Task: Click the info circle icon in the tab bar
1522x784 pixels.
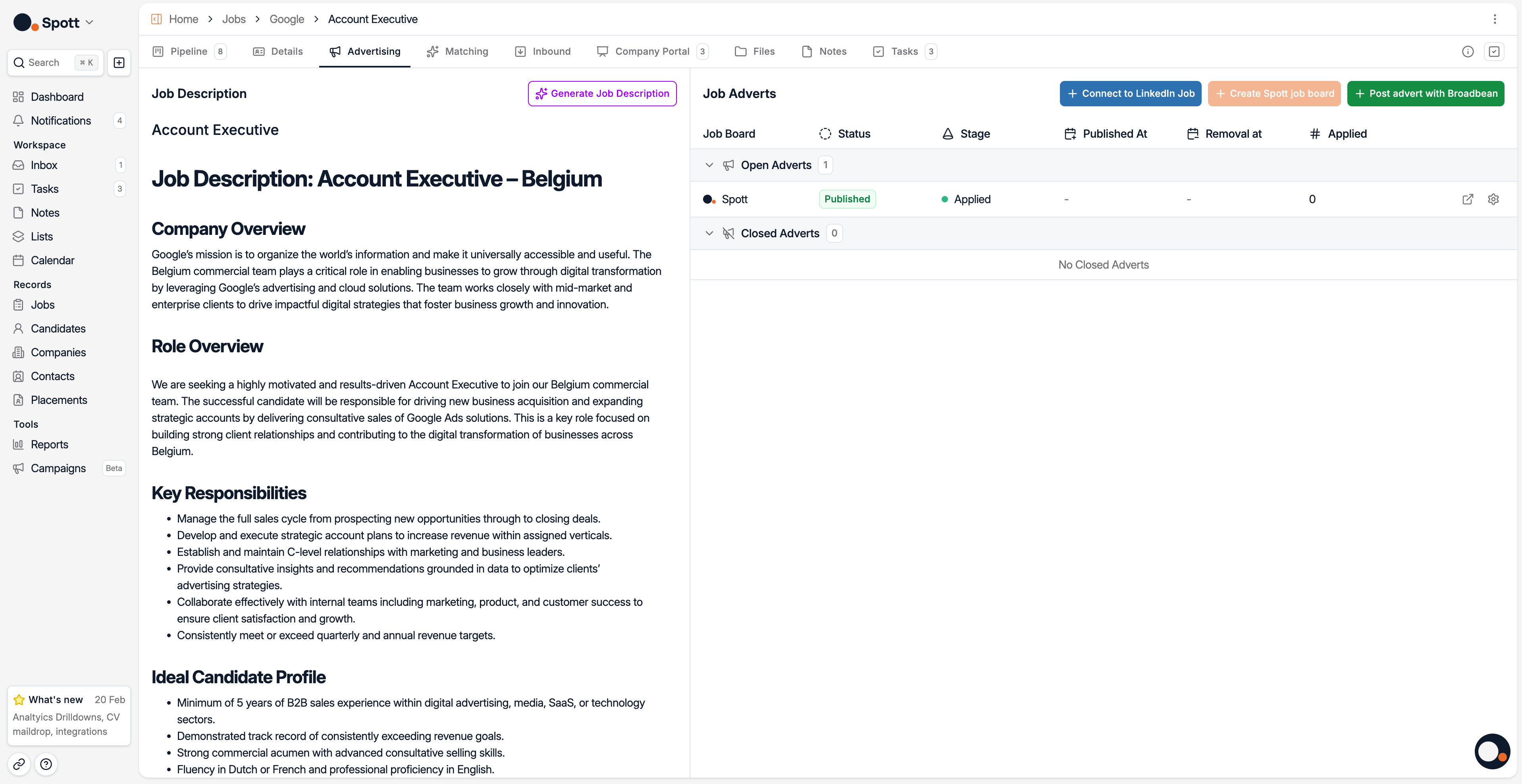Action: click(x=1468, y=51)
